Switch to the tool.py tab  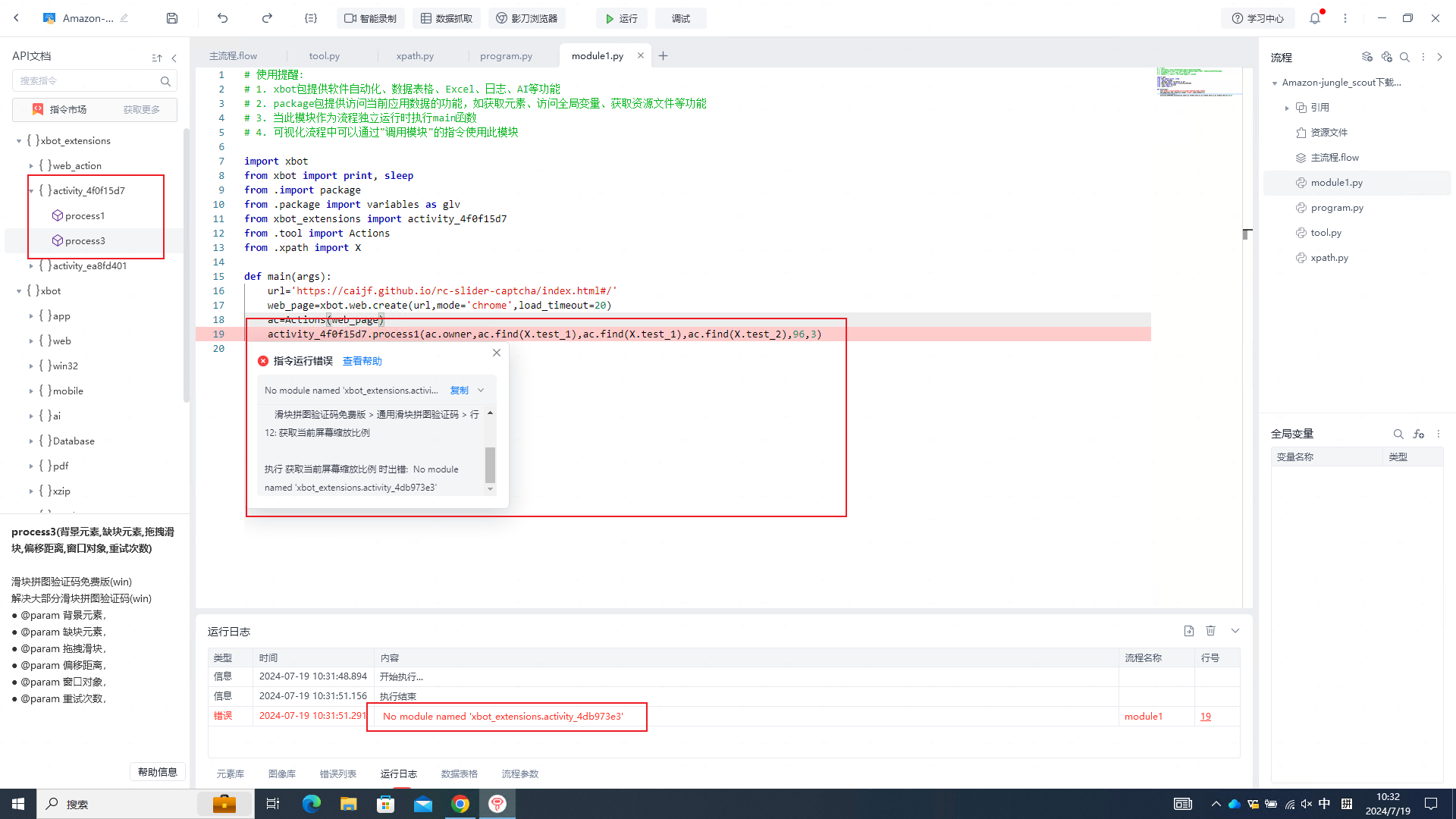(324, 55)
